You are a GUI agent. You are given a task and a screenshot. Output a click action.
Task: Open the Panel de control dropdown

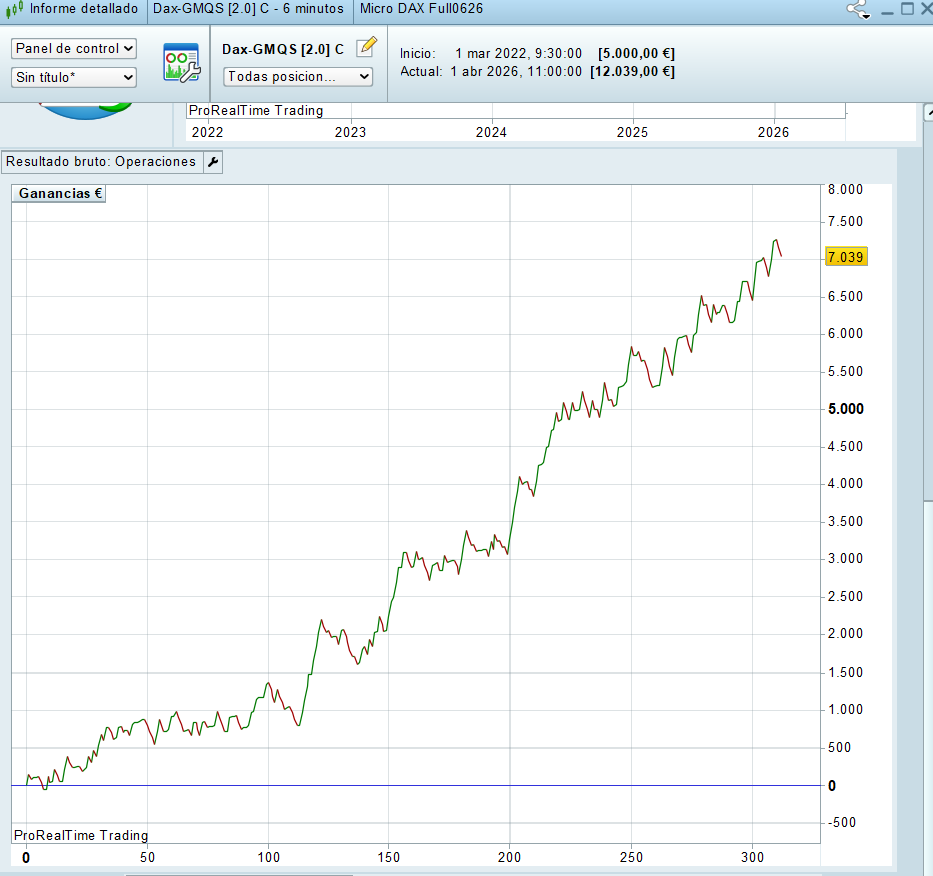click(74, 49)
